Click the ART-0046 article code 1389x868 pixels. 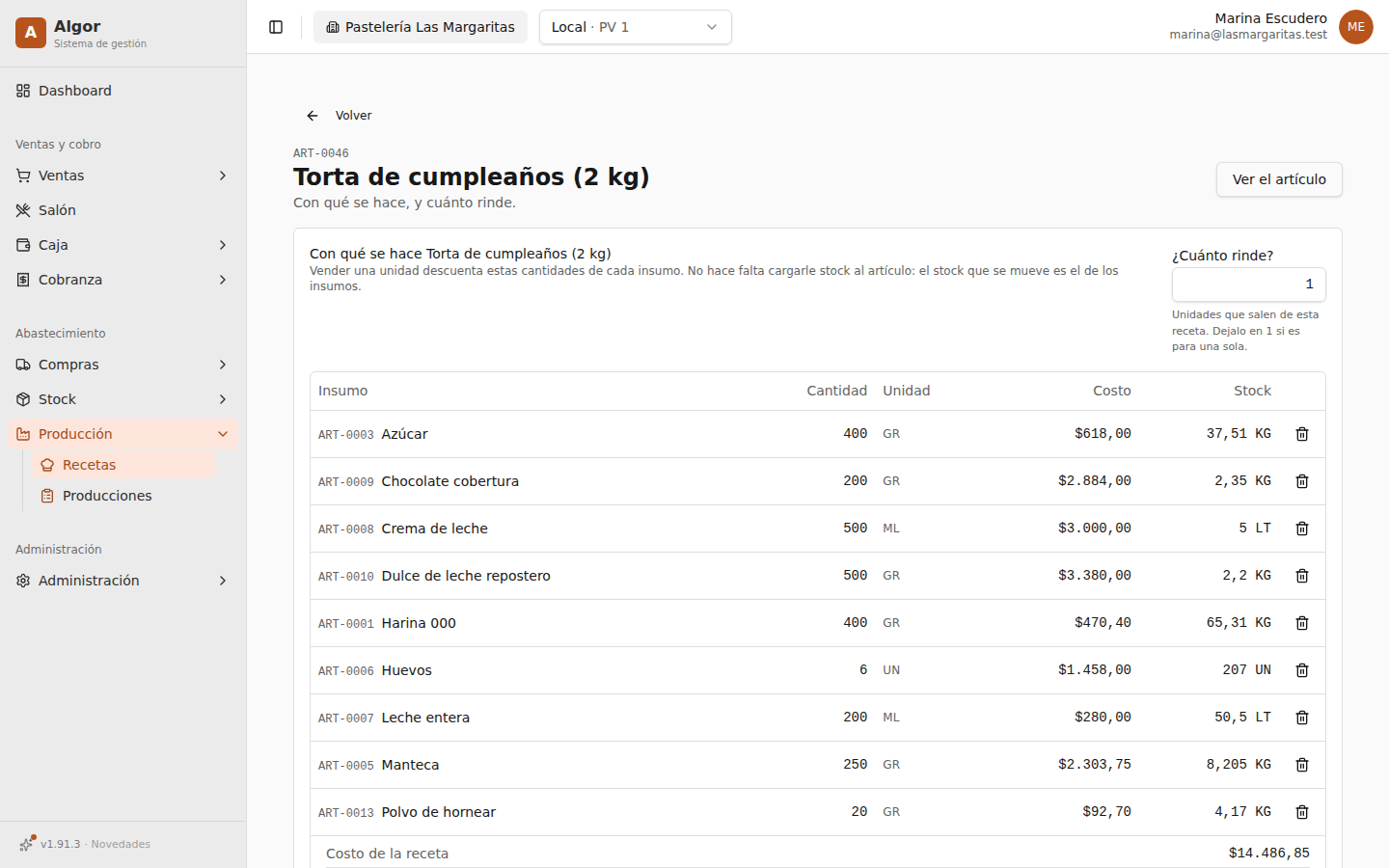tap(321, 153)
